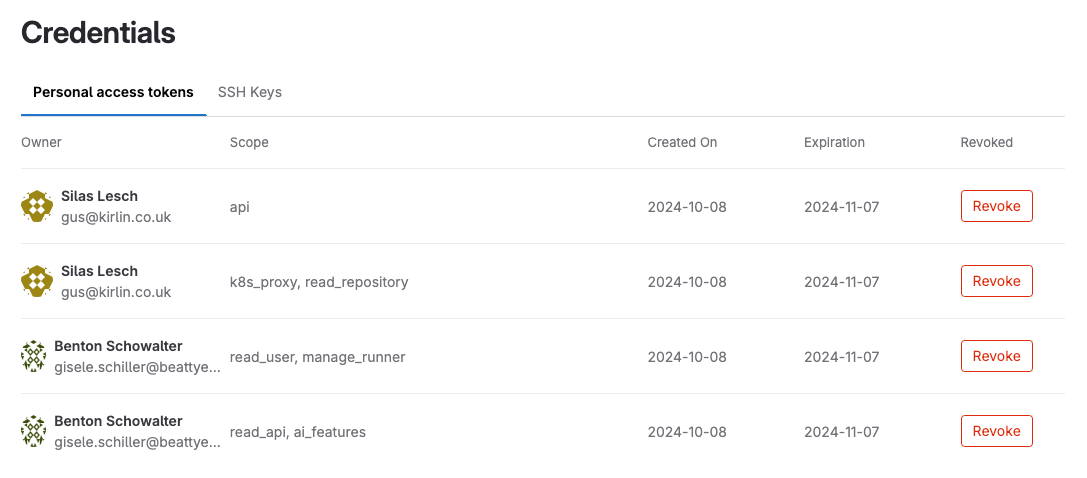Revoke the token with api scope
The height and width of the screenshot is (478, 1087).
coord(996,206)
